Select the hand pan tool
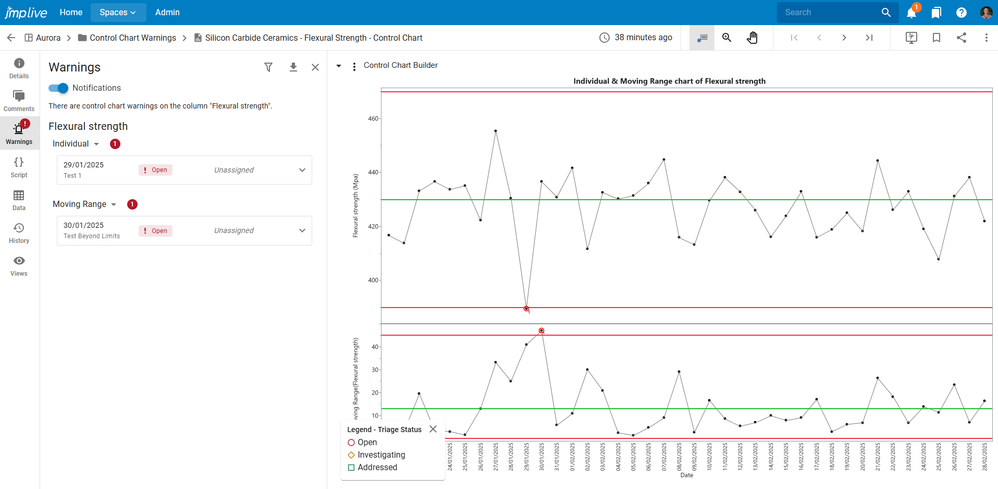 tap(752, 38)
